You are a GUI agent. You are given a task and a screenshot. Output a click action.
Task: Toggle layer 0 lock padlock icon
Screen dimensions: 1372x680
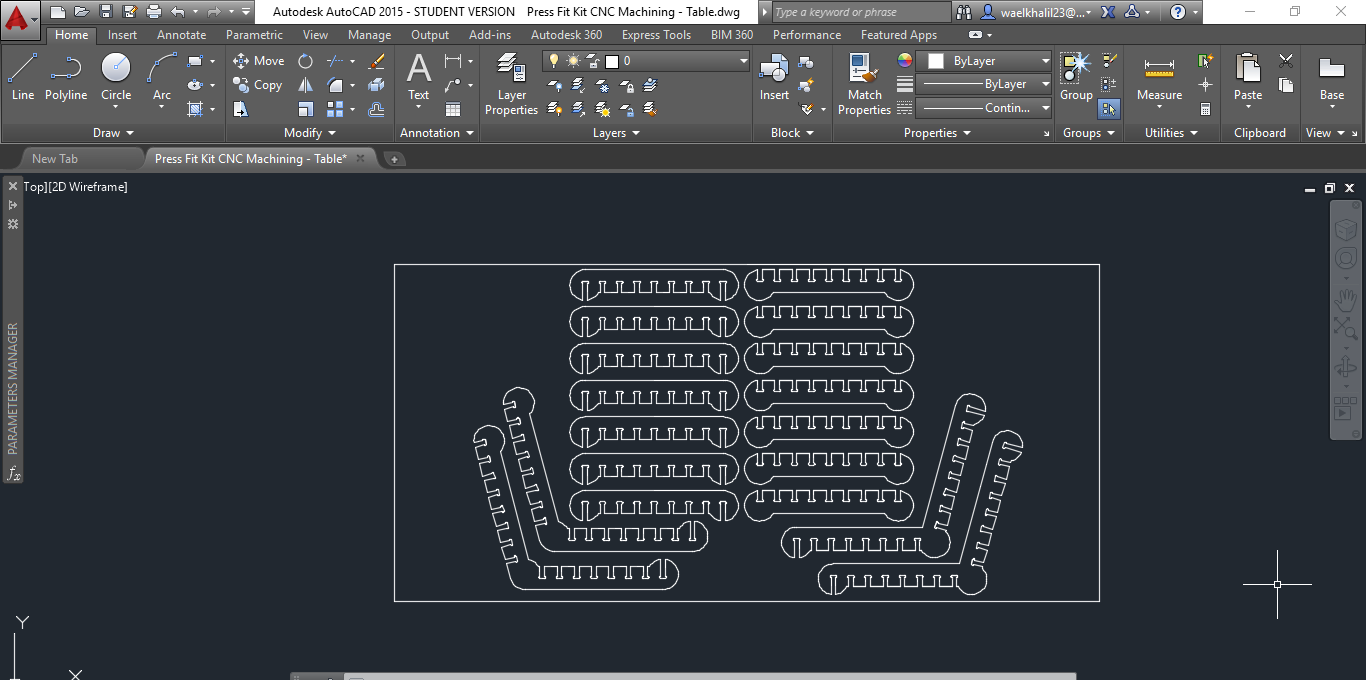(591, 61)
